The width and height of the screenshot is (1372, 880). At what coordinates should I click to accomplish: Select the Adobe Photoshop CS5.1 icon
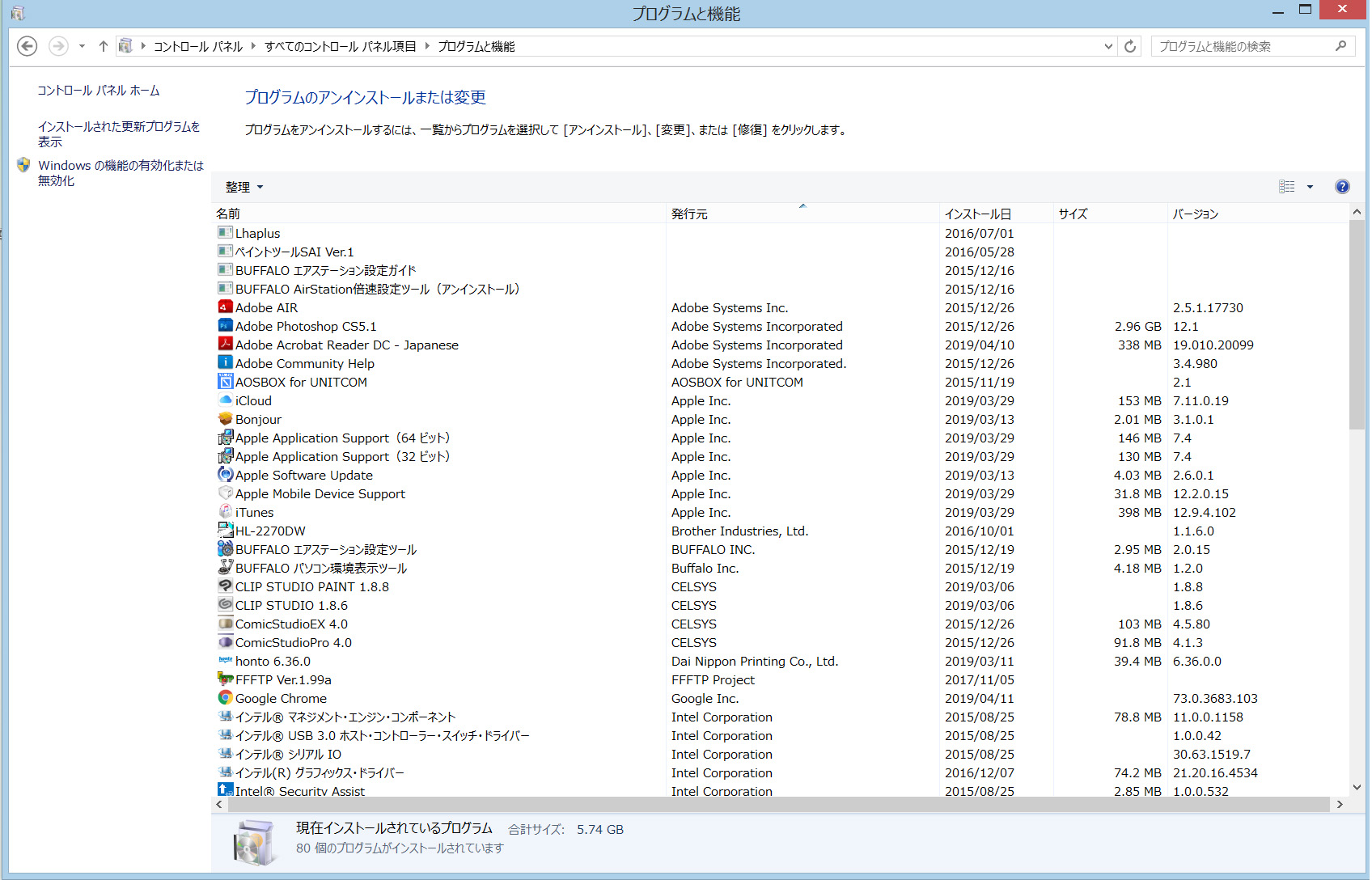point(225,326)
